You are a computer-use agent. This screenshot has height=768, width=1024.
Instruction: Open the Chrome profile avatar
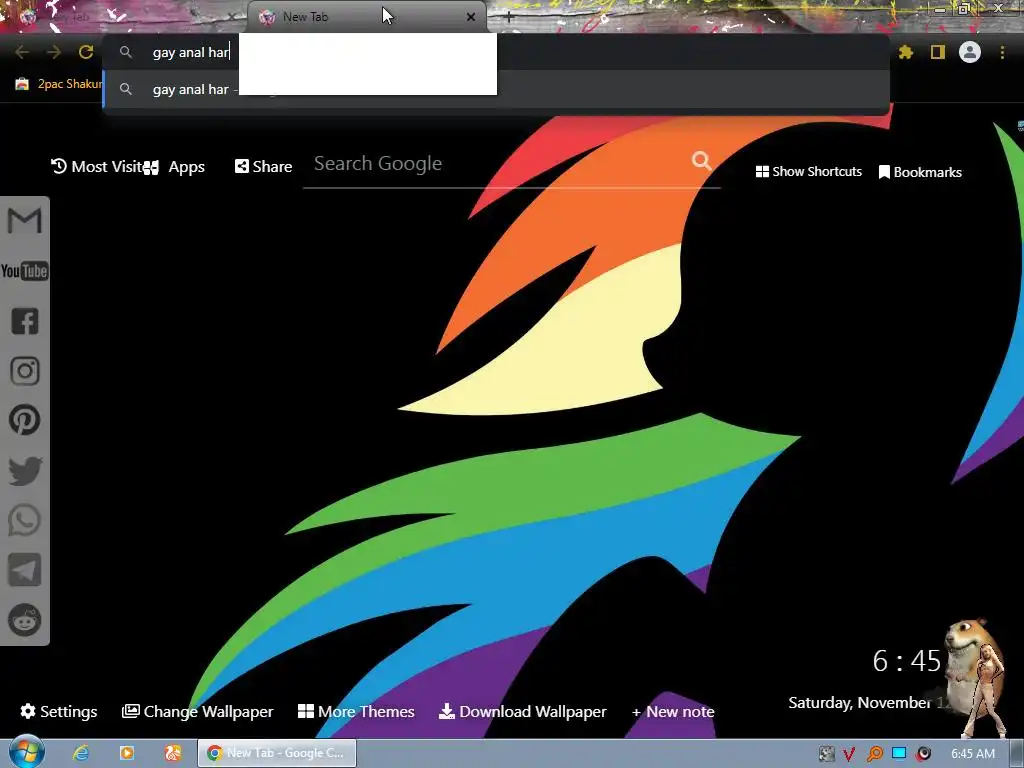pos(970,52)
